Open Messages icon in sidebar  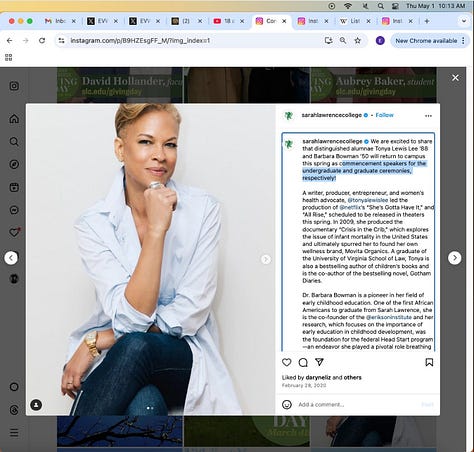(14, 210)
